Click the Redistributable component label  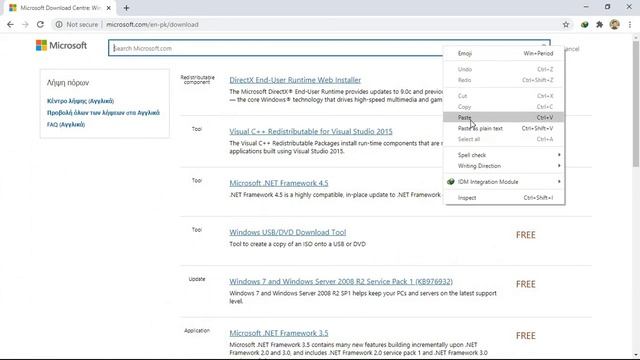[198, 80]
